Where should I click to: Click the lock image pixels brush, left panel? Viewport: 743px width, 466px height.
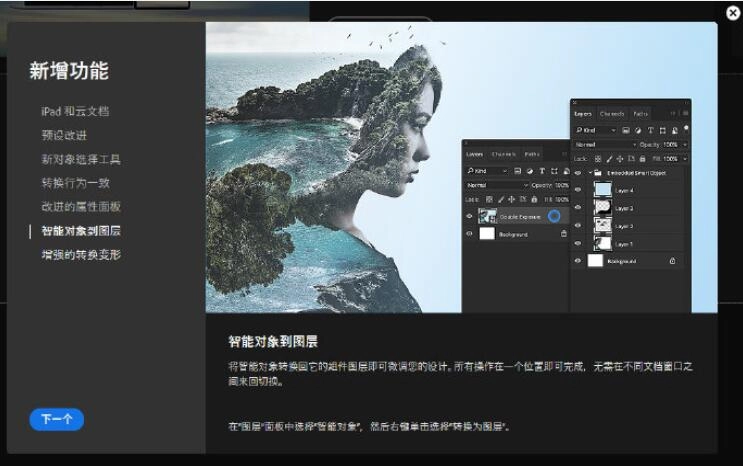[503, 199]
